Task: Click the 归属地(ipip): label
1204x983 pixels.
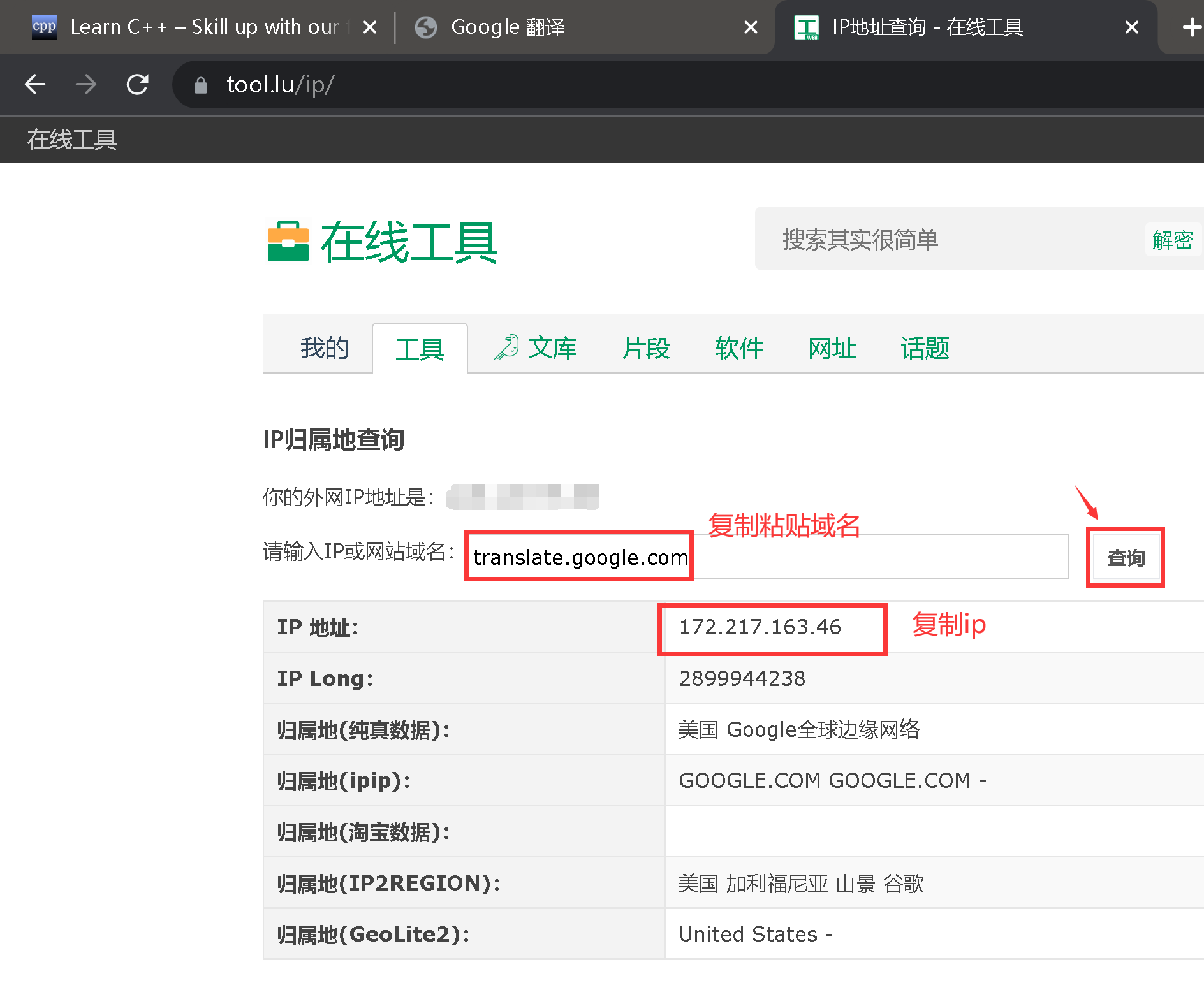Action: (x=344, y=781)
